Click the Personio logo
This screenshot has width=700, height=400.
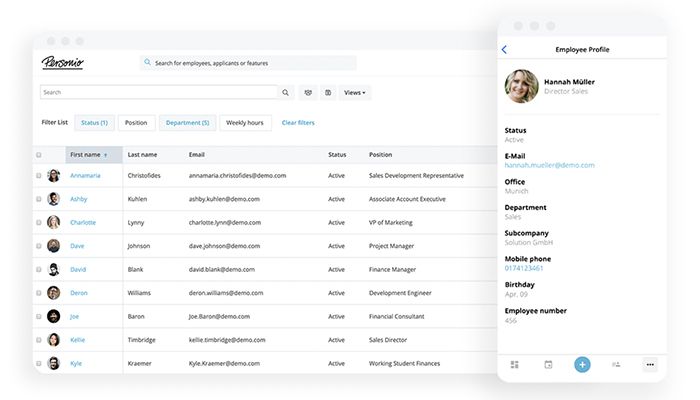coord(64,63)
